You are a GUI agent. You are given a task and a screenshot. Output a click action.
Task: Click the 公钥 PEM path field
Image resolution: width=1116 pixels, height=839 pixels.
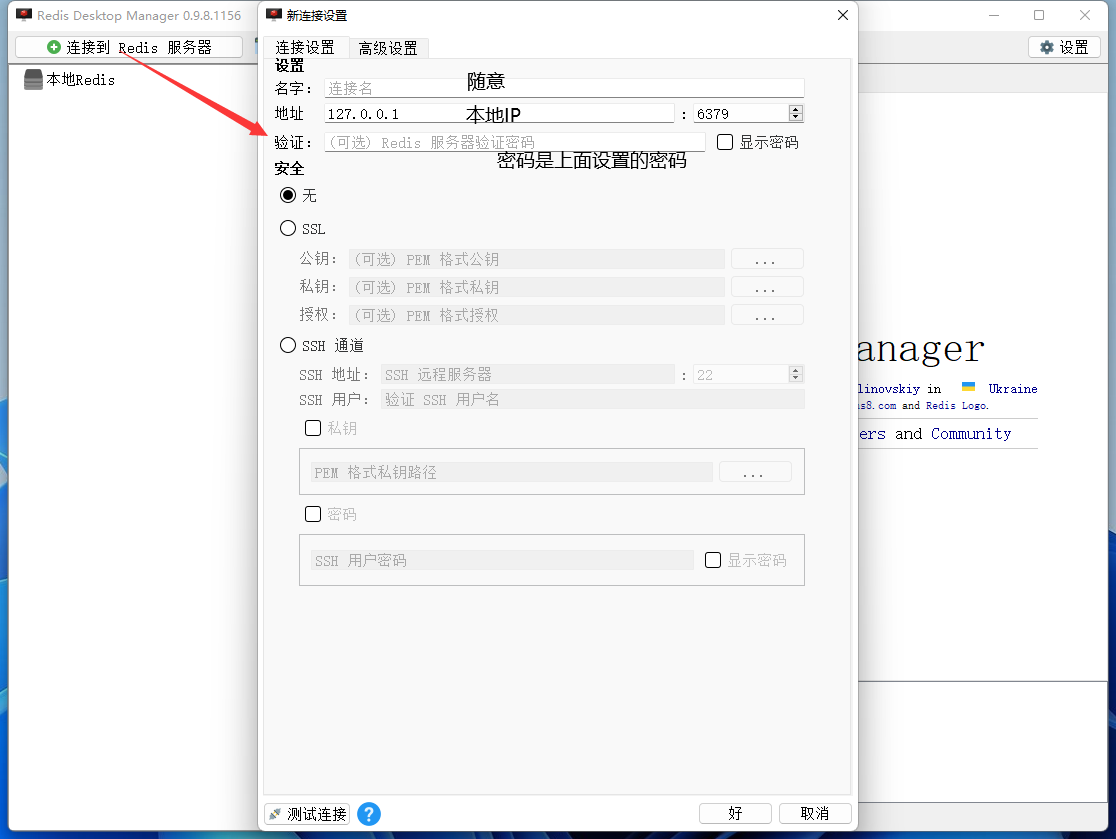tap(537, 259)
